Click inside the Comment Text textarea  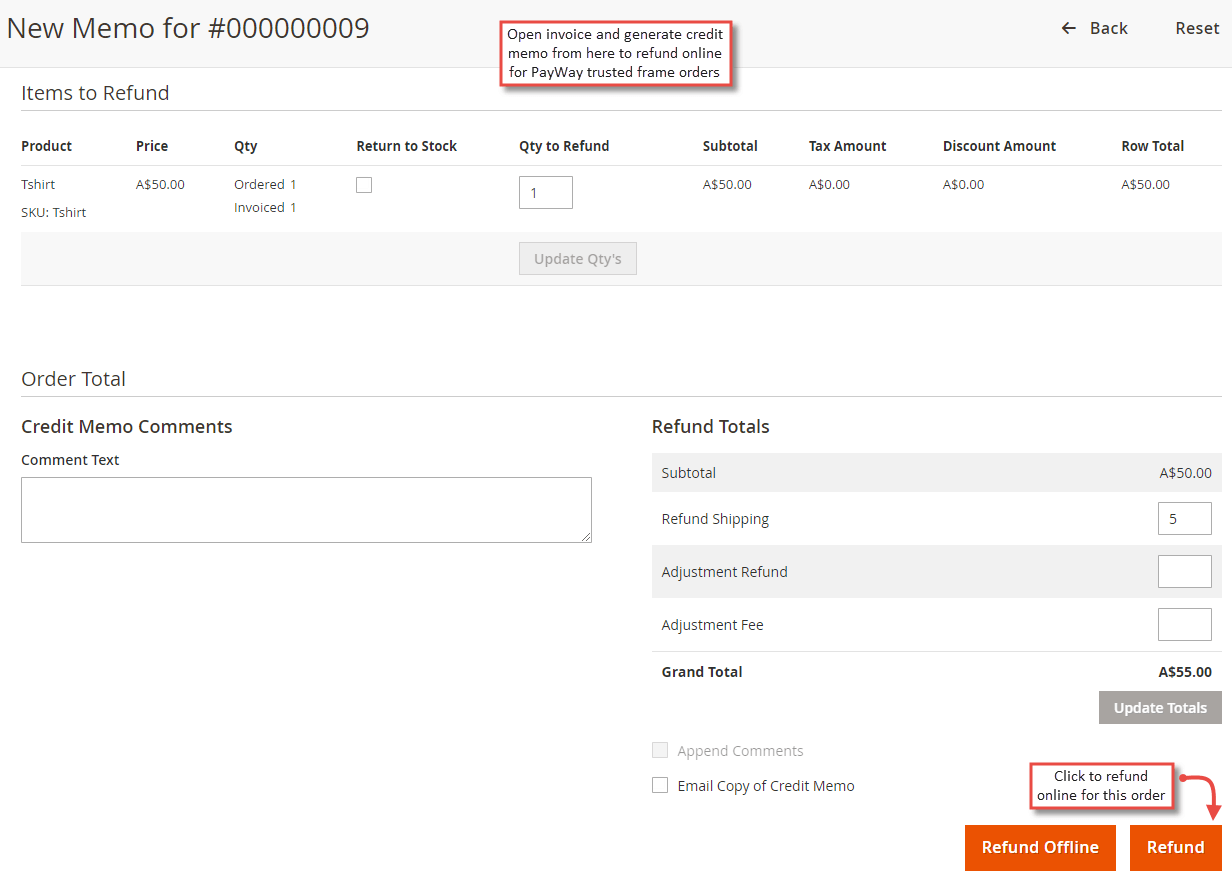(306, 510)
